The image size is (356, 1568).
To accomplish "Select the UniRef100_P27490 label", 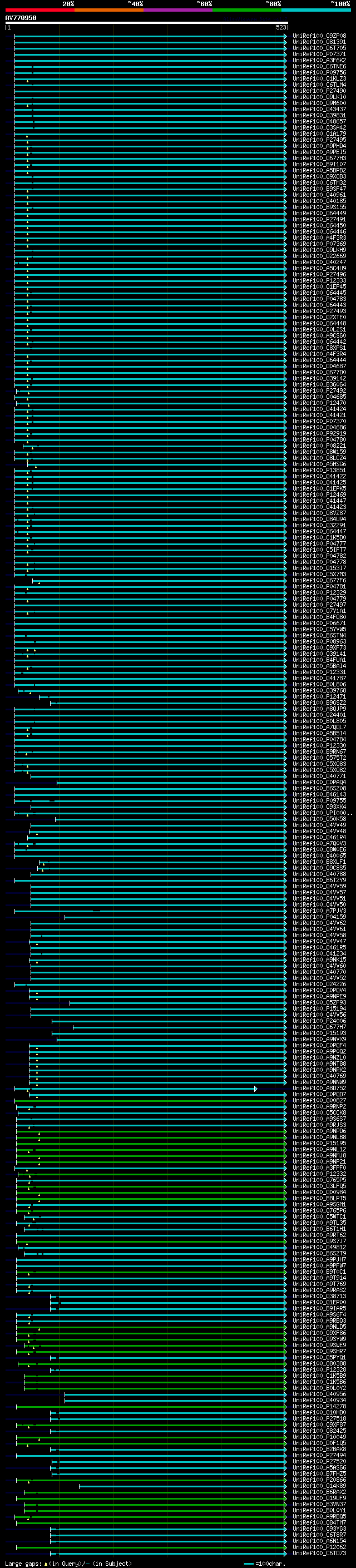I will [x=319, y=91].
